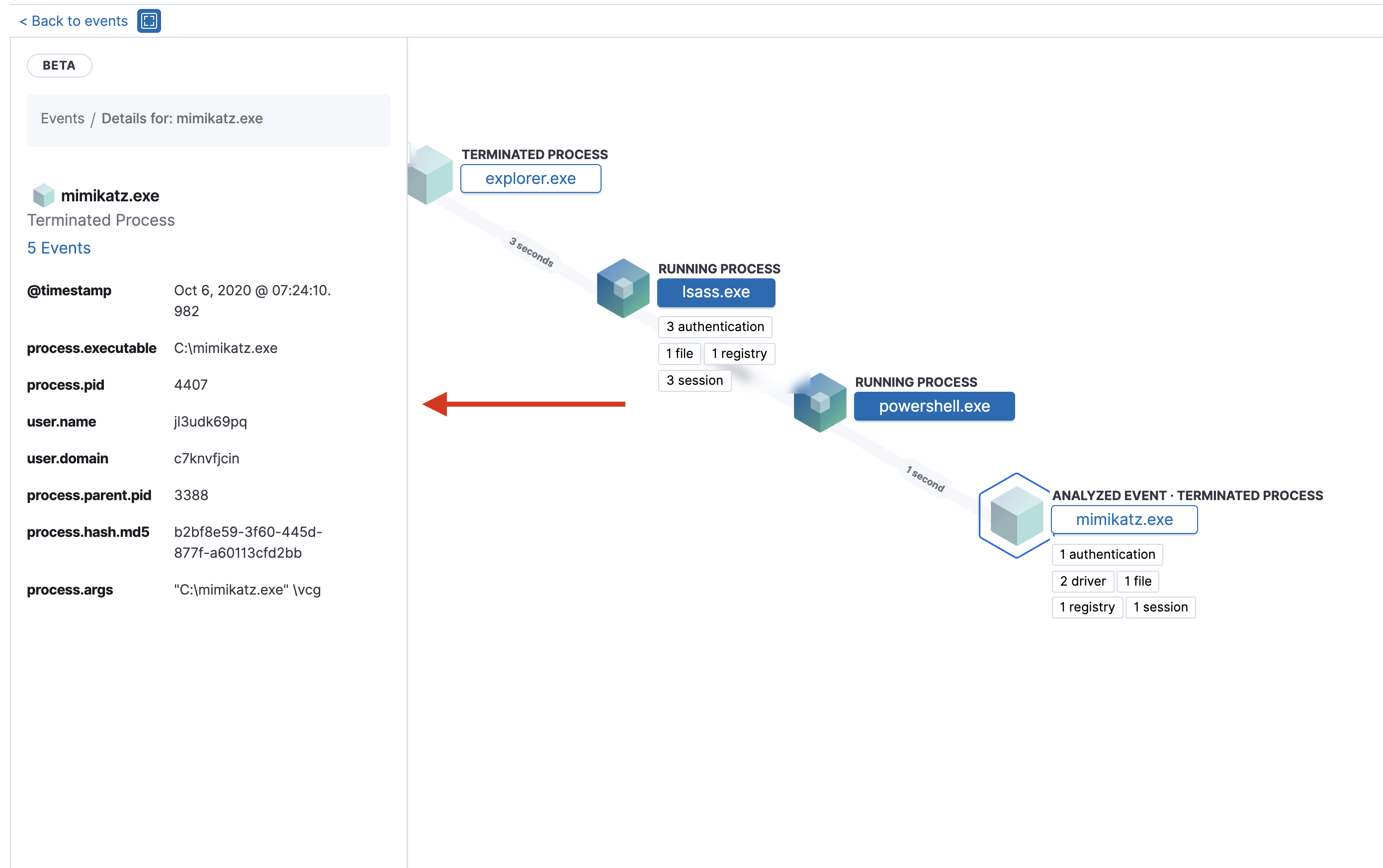Select the powershell.exe process button

934,406
